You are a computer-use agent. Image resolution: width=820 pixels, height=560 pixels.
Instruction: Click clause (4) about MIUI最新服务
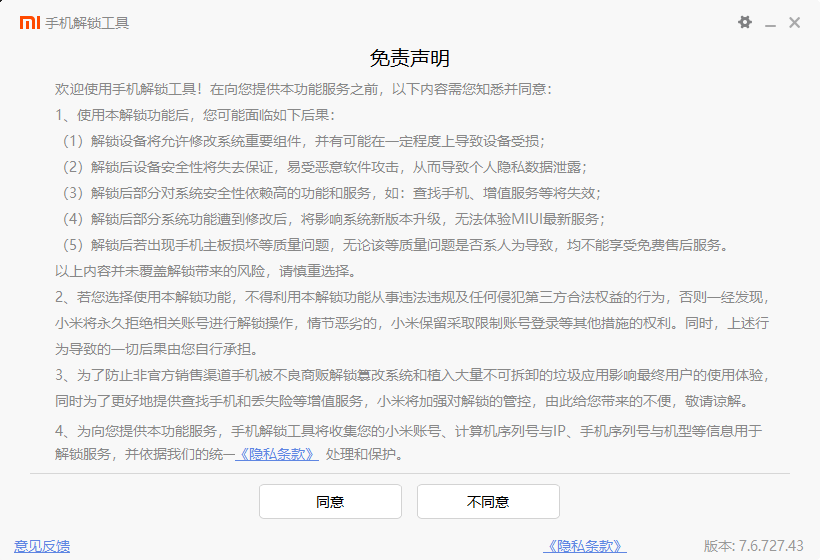(331, 219)
